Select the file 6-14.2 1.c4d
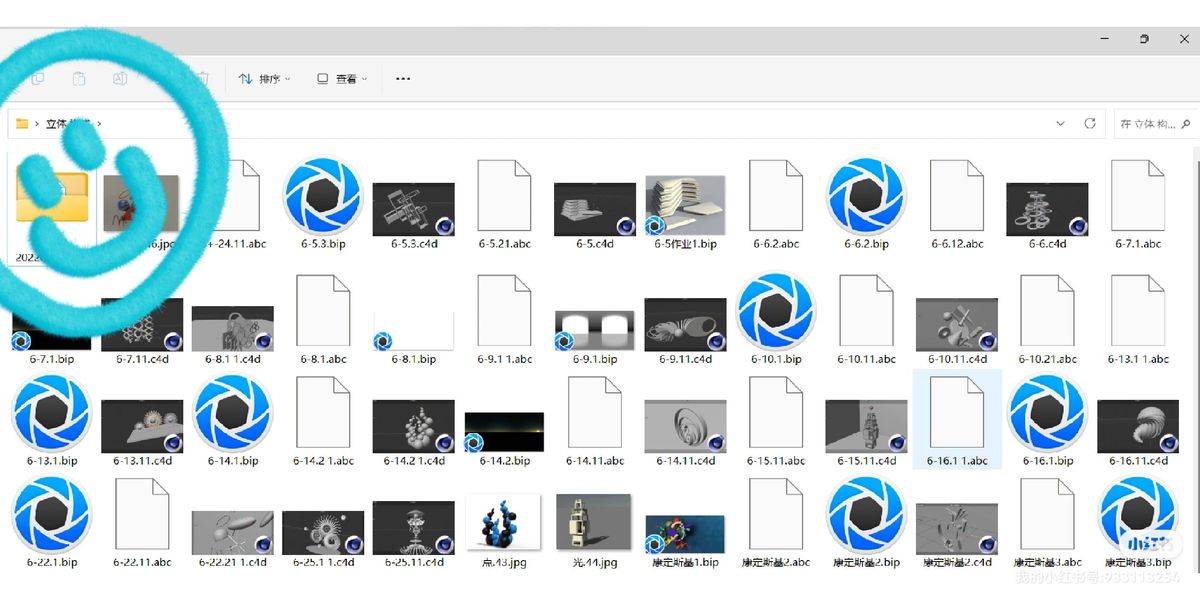Viewport: 1200px width, 600px height. (x=414, y=433)
